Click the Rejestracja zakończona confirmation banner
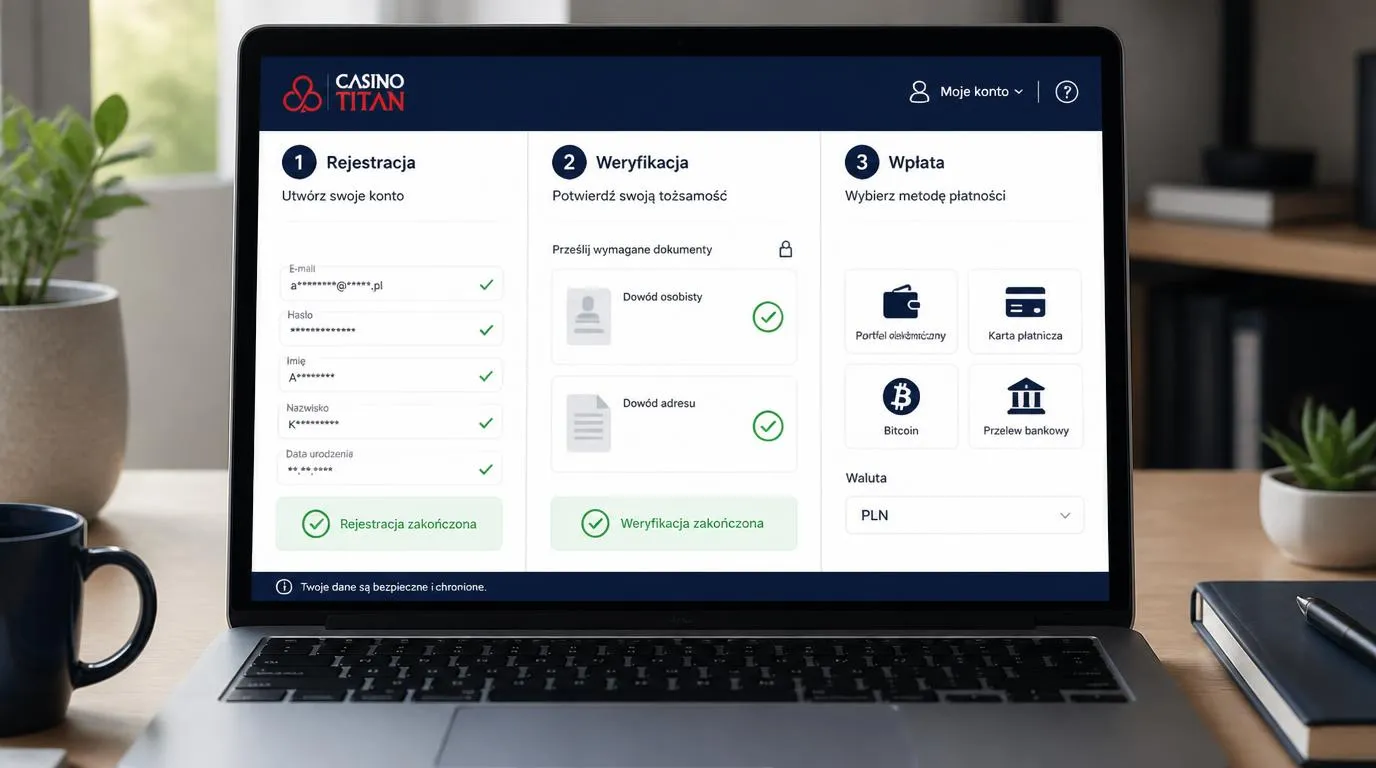 [389, 523]
